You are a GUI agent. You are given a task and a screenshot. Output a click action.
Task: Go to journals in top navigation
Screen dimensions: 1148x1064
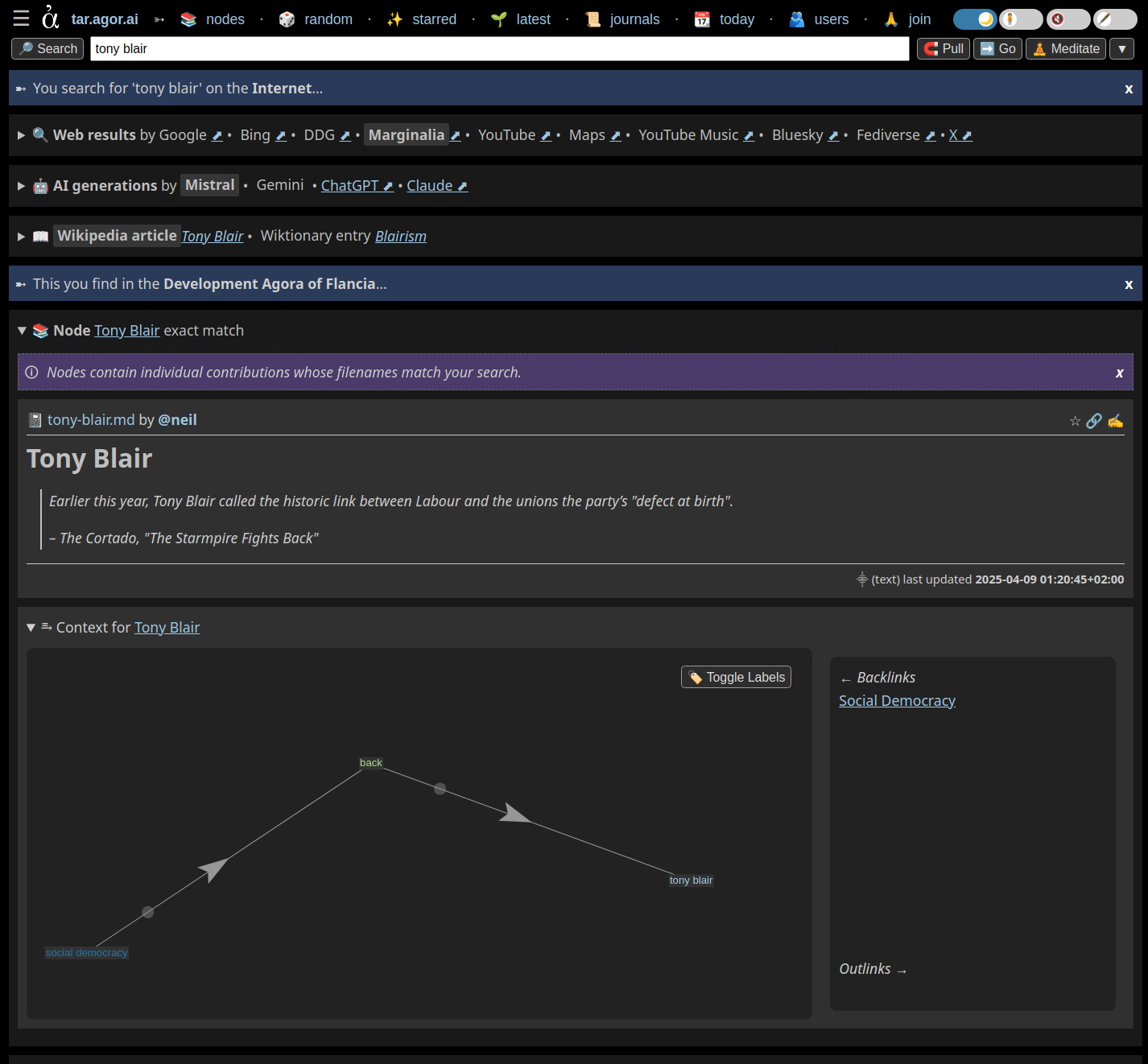coord(634,19)
